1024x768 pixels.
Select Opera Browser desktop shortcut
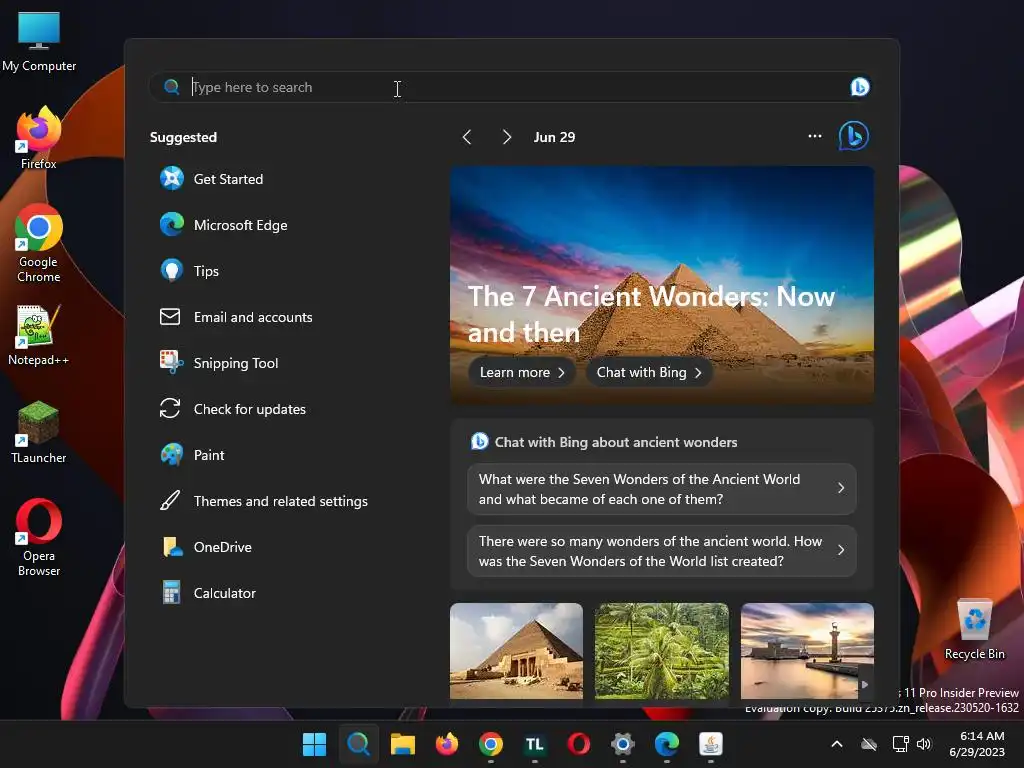pyautogui.click(x=39, y=538)
